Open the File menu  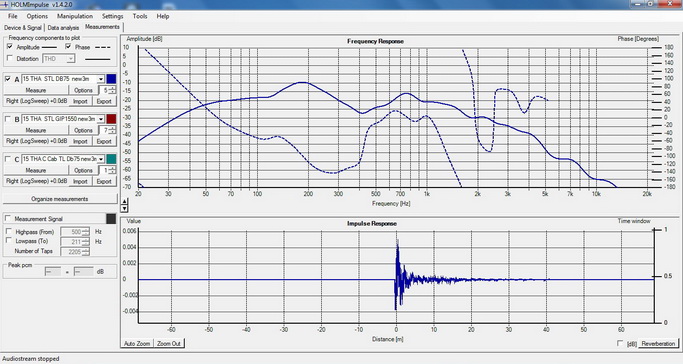[x=13, y=16]
